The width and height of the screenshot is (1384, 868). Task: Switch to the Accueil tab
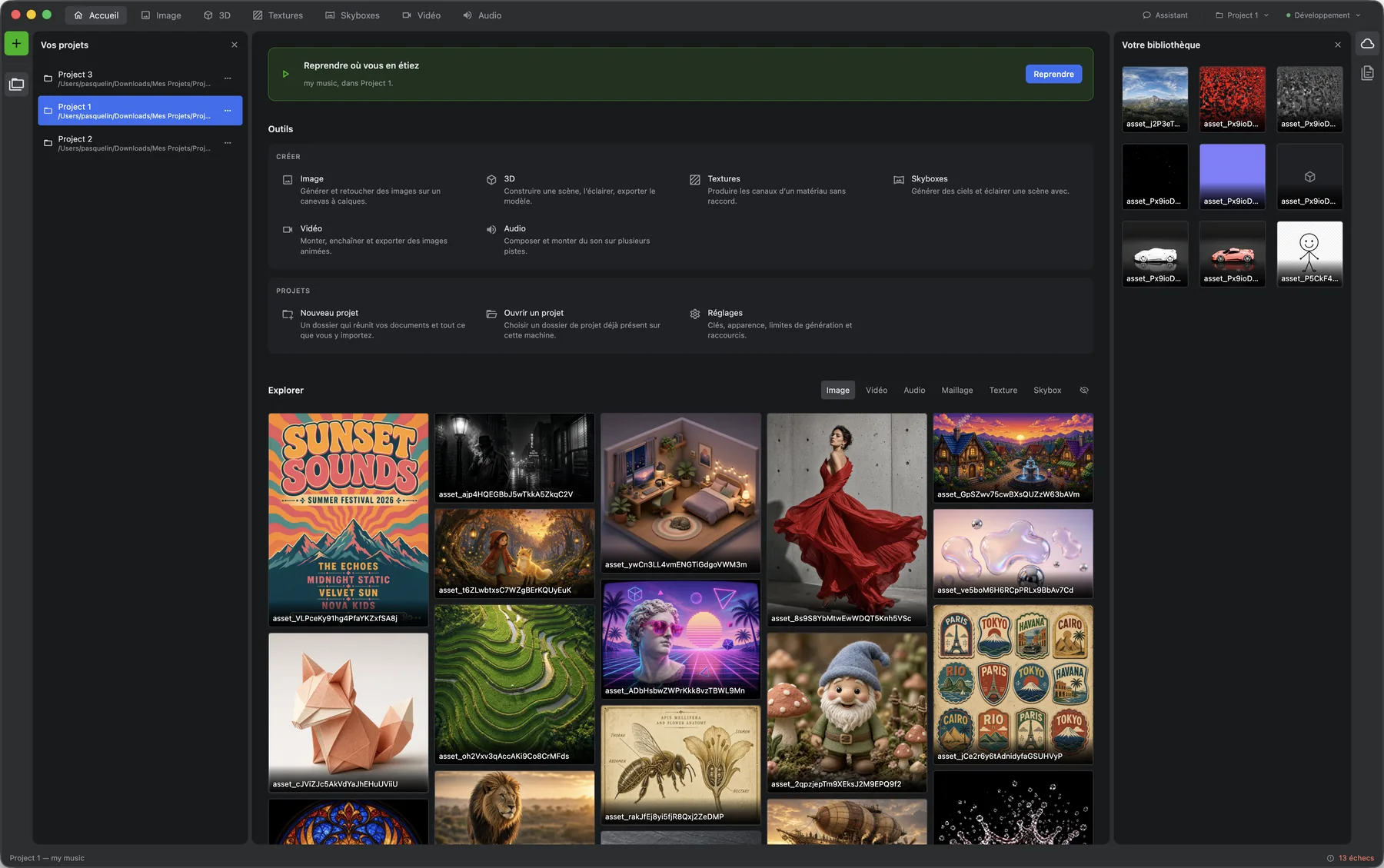96,15
